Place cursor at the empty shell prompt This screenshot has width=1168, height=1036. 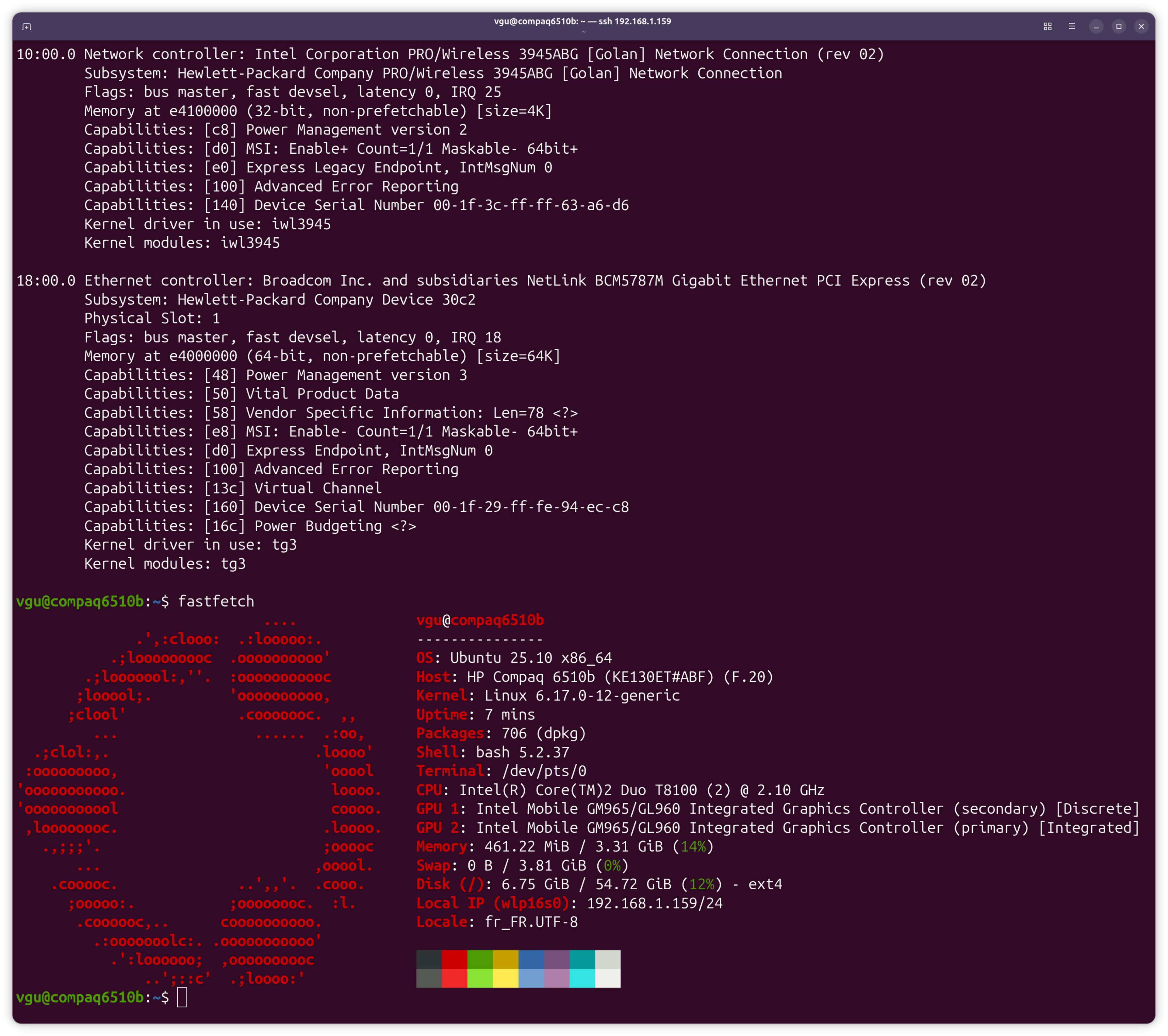pyautogui.click(x=182, y=997)
